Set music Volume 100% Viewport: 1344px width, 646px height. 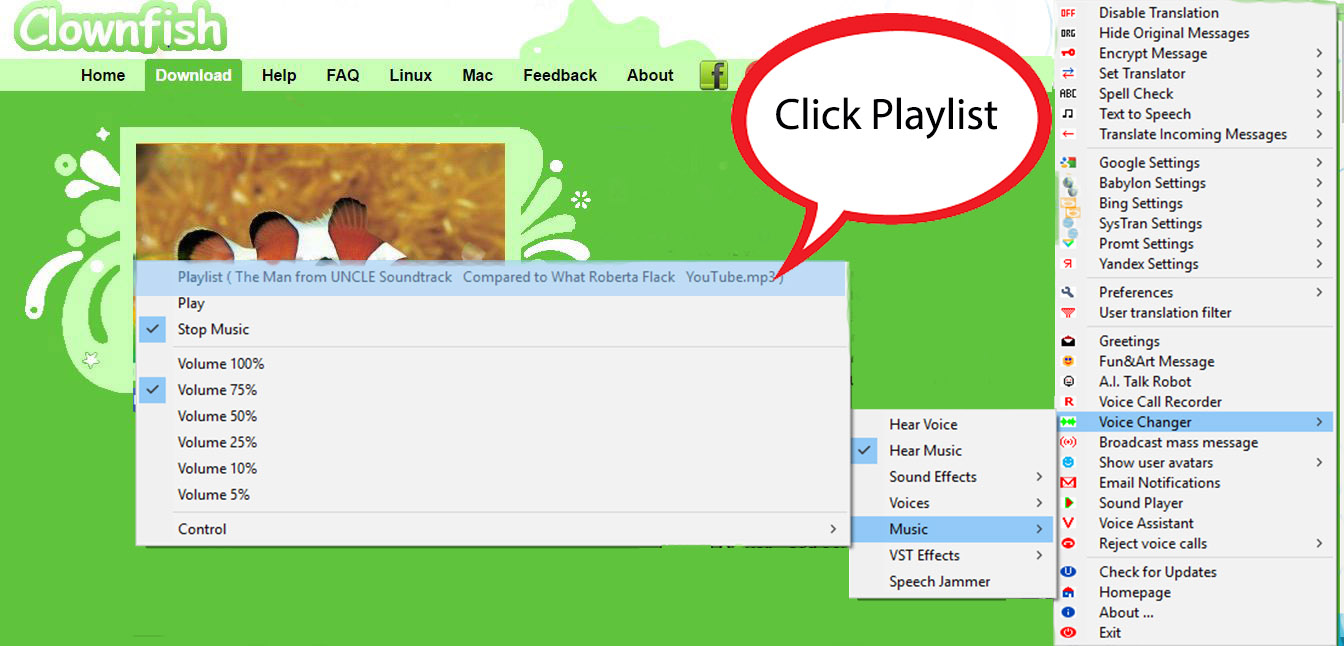click(491, 364)
